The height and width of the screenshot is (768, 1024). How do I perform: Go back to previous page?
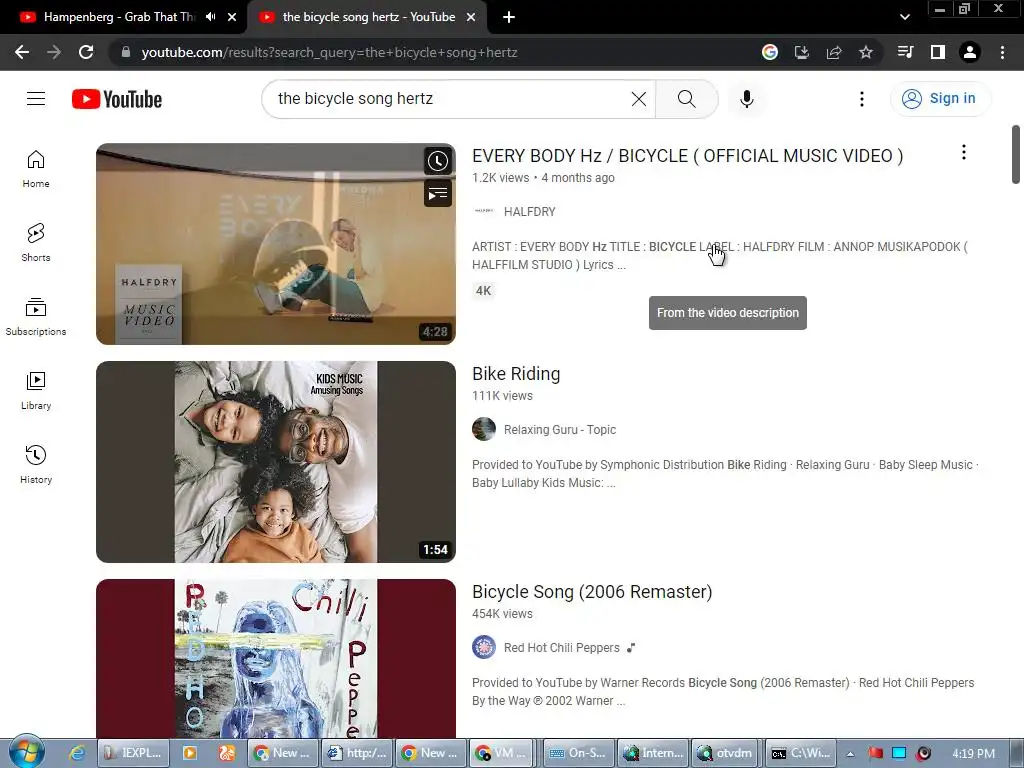point(22,52)
